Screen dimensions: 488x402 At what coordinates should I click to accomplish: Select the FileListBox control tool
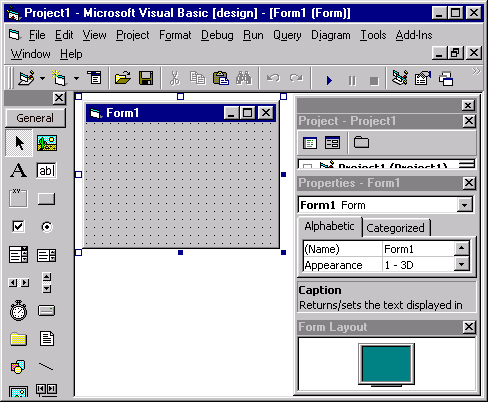[x=47, y=339]
